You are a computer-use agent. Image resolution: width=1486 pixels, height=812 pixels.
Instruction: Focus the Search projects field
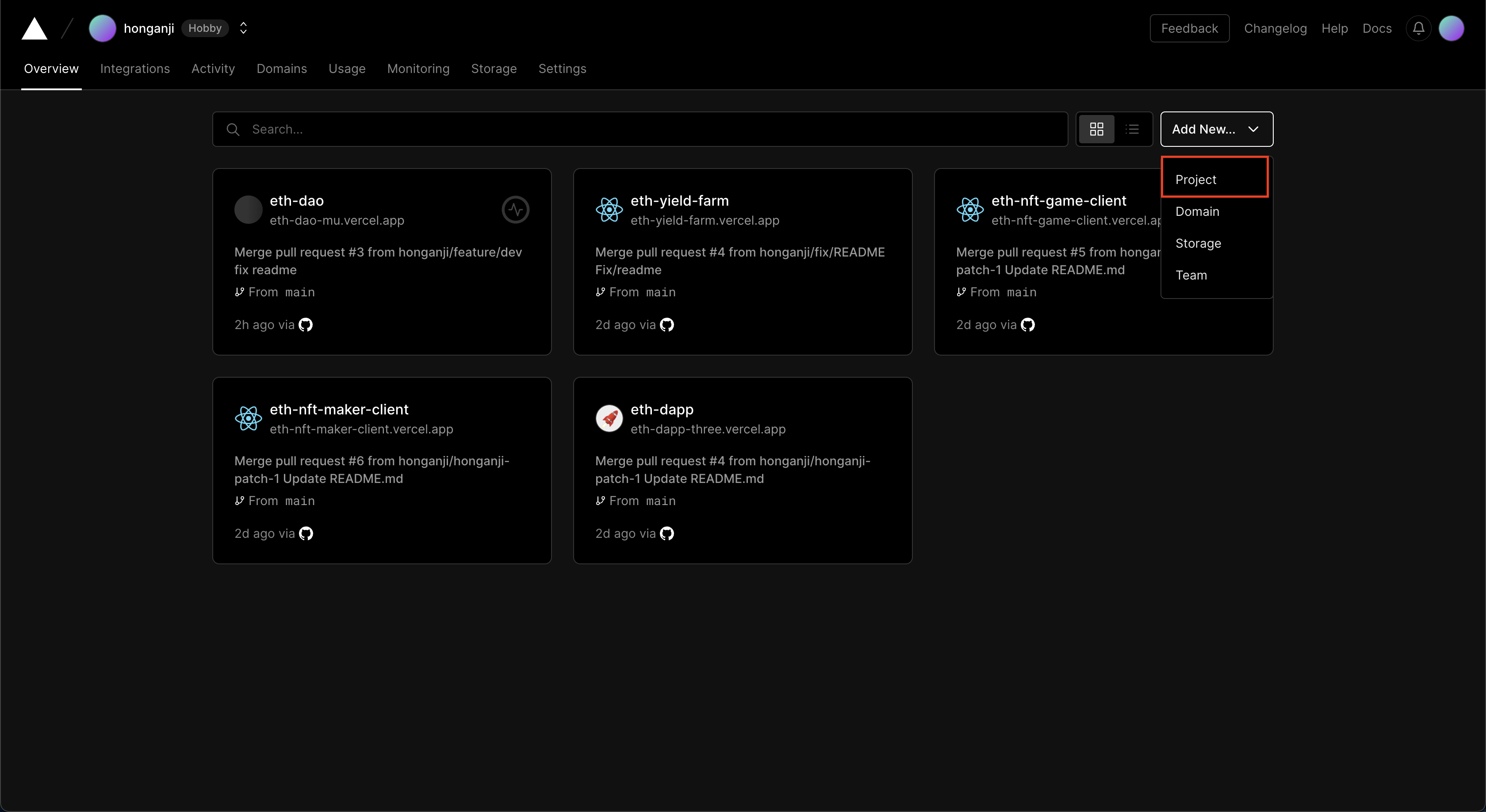[640, 129]
